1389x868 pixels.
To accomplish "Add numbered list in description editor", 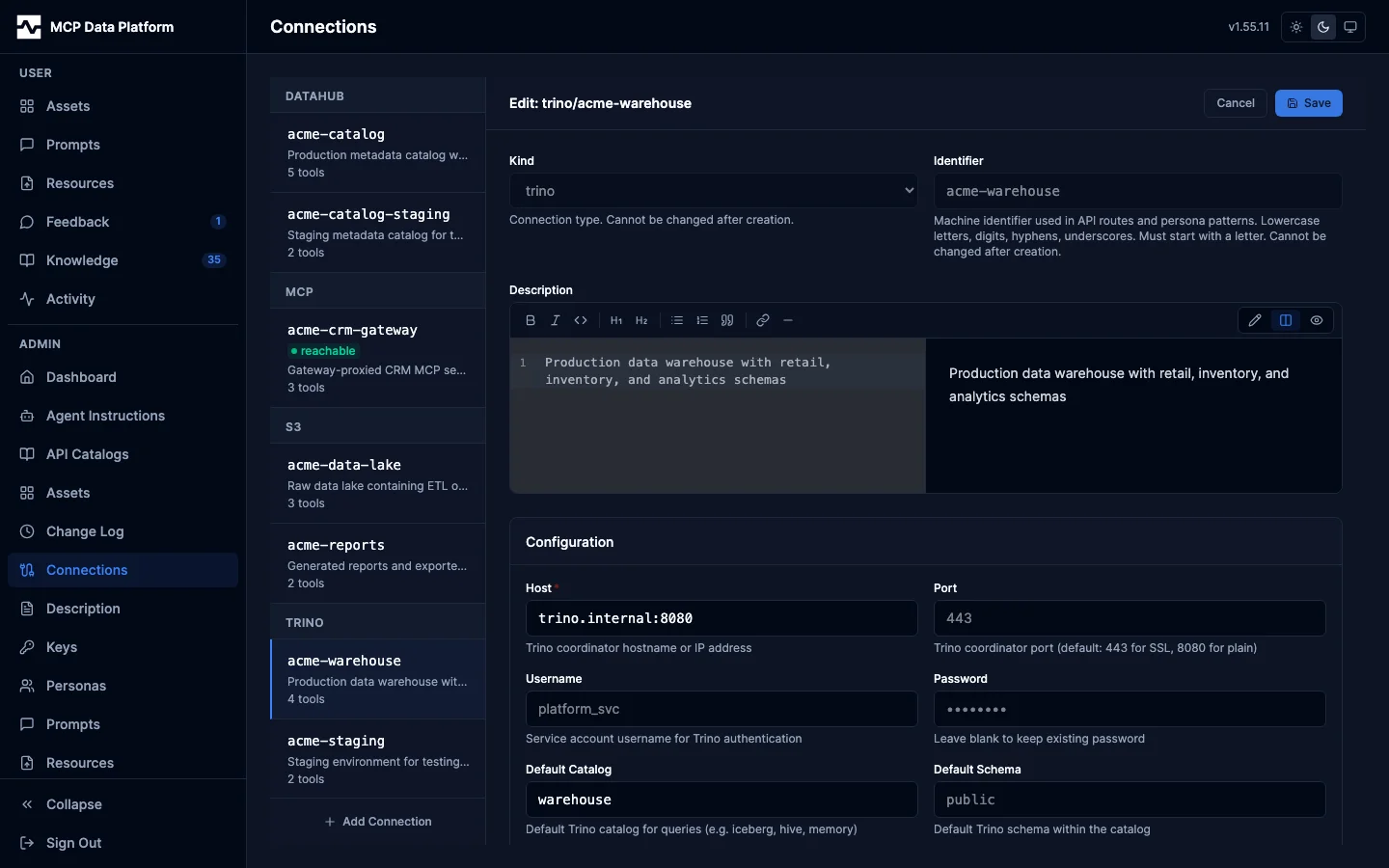I will [x=702, y=320].
